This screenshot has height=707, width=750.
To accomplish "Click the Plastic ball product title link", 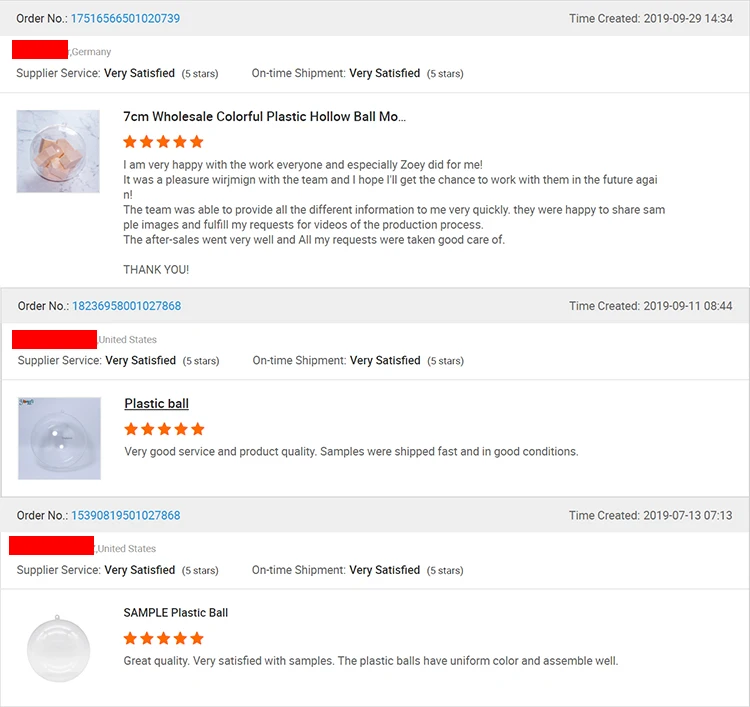I will pyautogui.click(x=156, y=404).
